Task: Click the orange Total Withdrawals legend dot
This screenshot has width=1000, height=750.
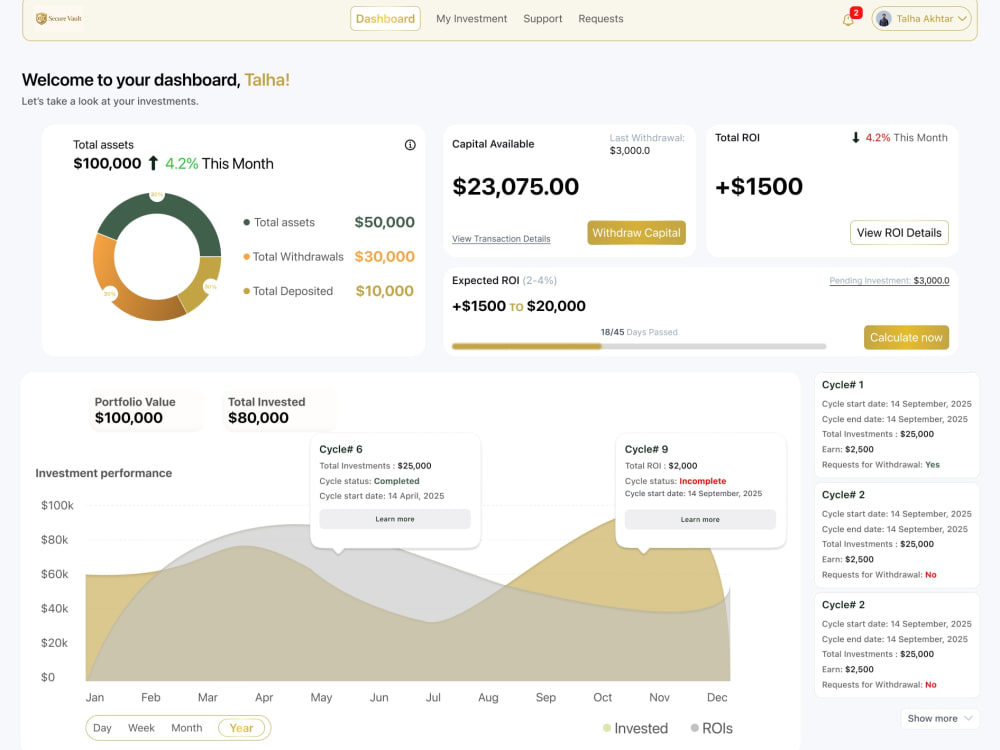Action: 246,256
